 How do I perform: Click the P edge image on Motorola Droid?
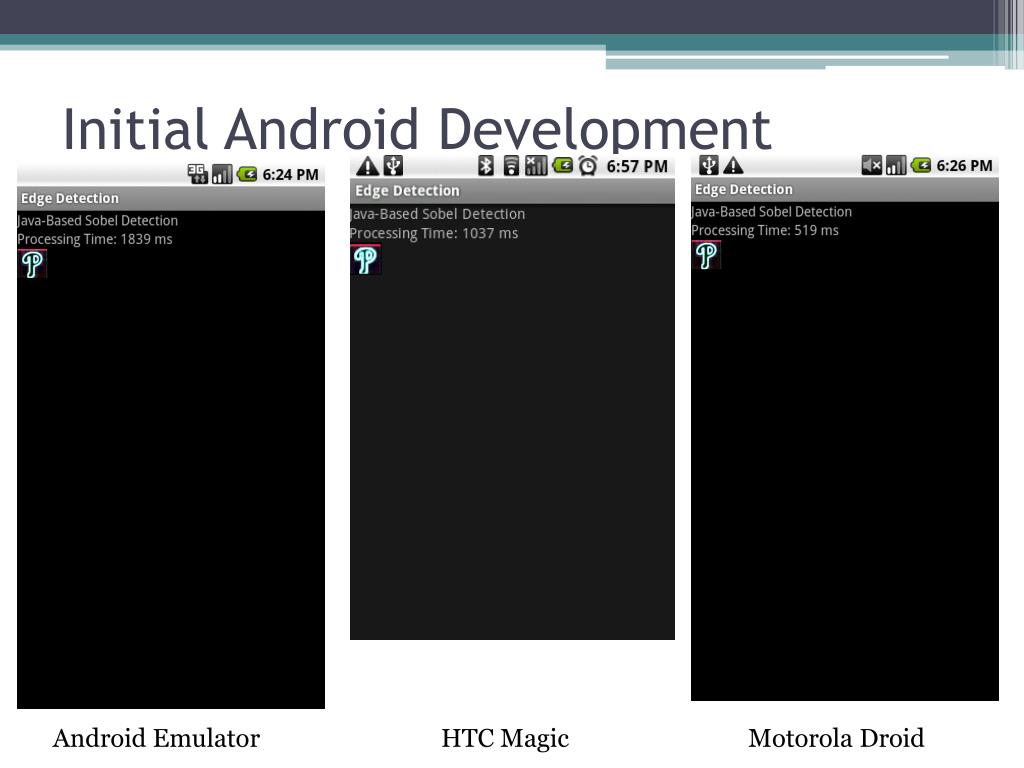click(706, 256)
